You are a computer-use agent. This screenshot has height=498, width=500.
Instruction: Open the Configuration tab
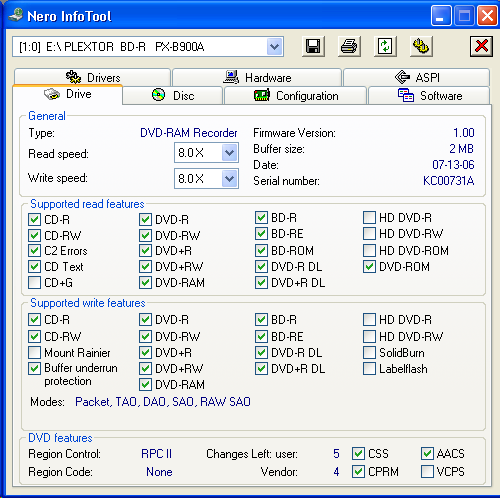click(296, 96)
